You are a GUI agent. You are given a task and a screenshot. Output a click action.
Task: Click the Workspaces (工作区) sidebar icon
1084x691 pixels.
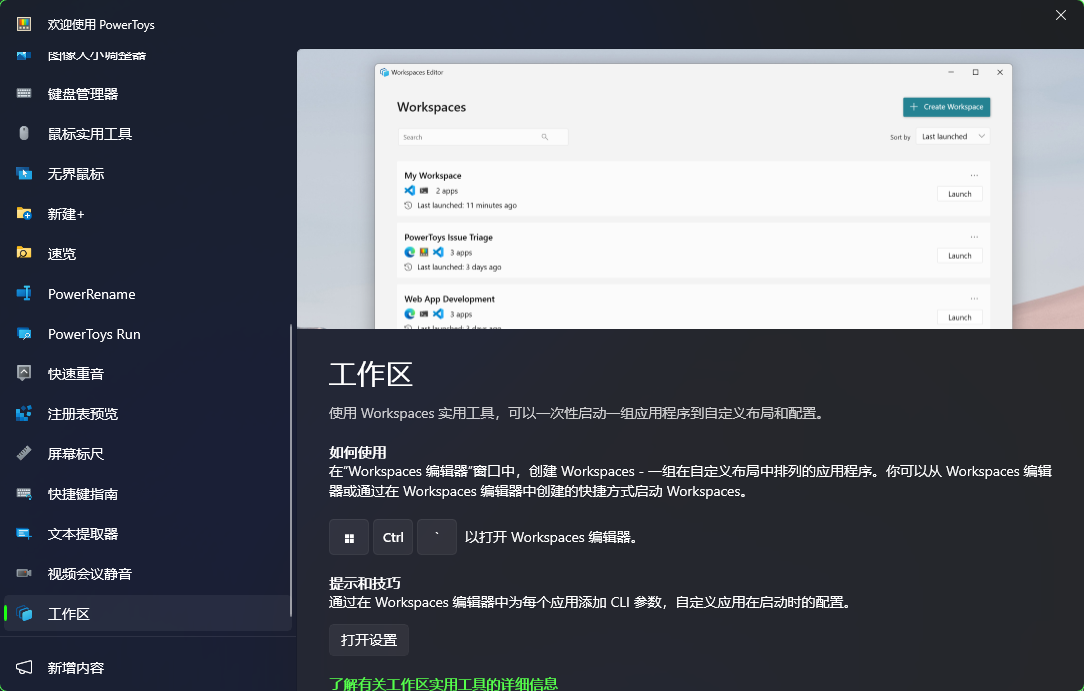coord(24,614)
